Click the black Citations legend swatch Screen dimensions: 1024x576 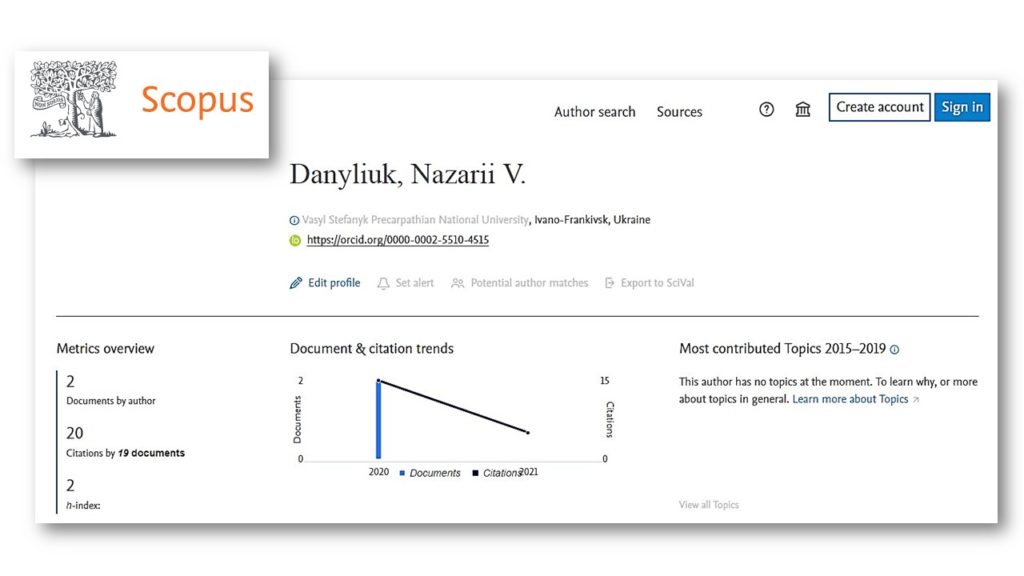475,473
